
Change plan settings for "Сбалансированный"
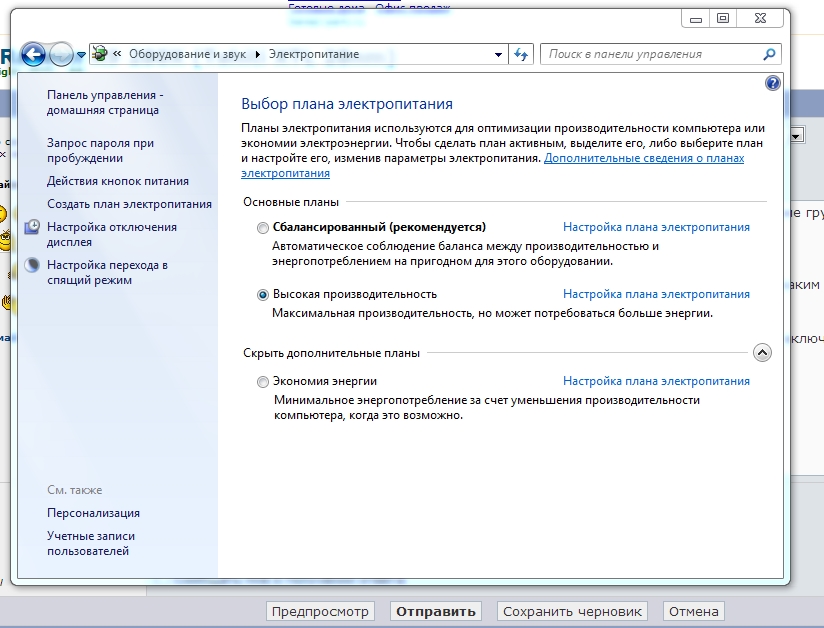click(x=656, y=227)
